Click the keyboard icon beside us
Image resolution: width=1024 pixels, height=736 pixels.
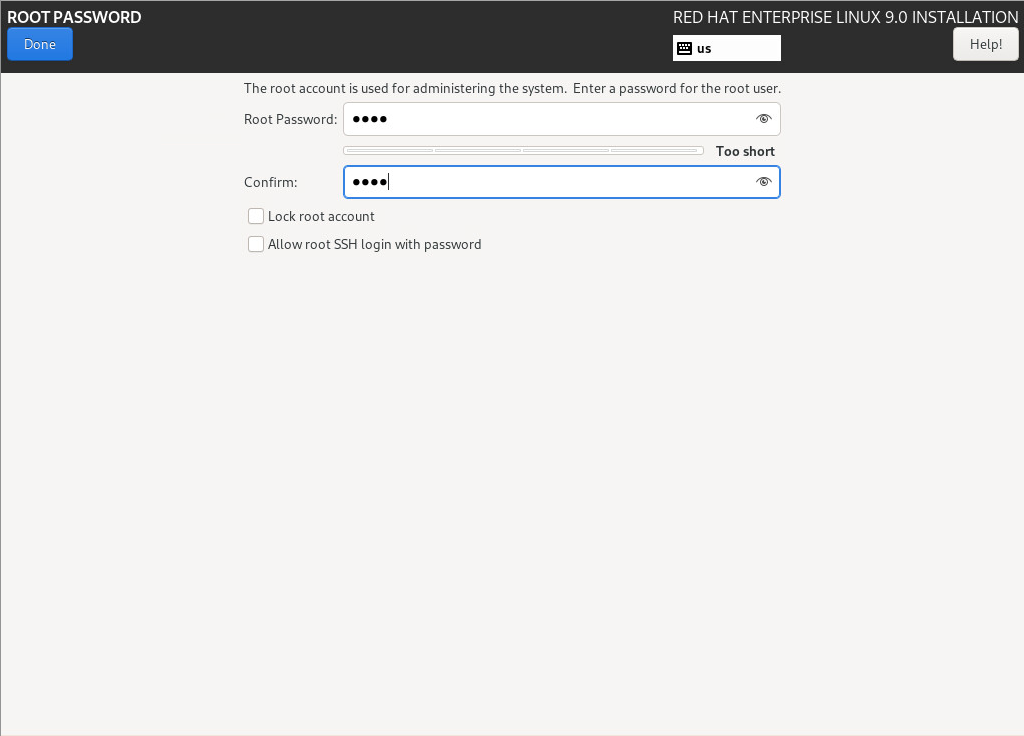coord(684,48)
